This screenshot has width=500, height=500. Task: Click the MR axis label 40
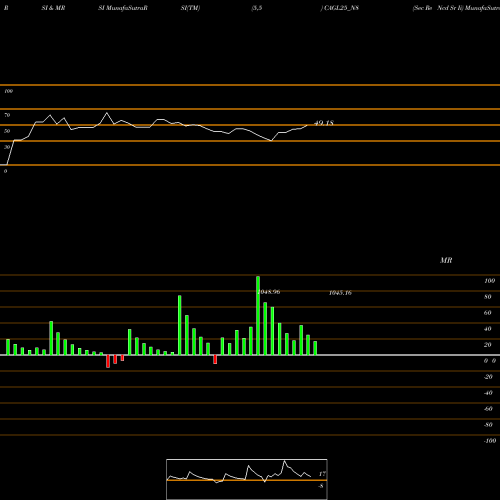coord(488,329)
